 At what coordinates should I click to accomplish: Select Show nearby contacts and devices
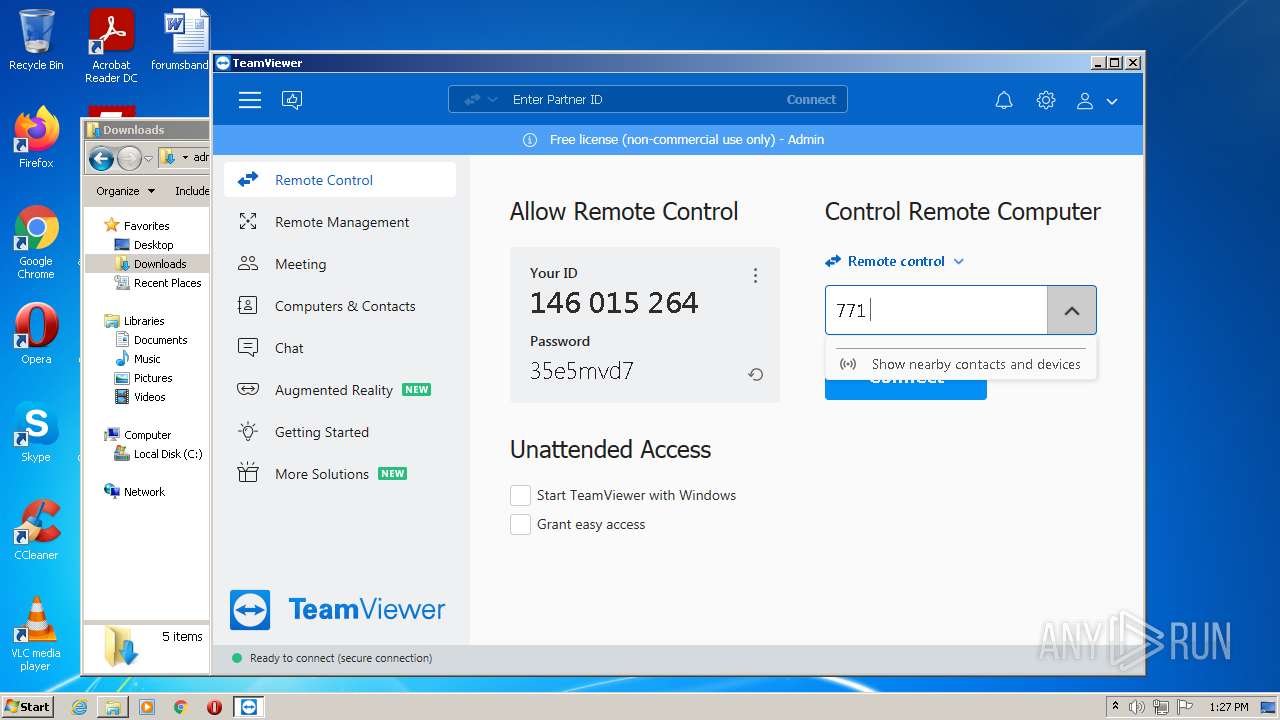point(960,364)
